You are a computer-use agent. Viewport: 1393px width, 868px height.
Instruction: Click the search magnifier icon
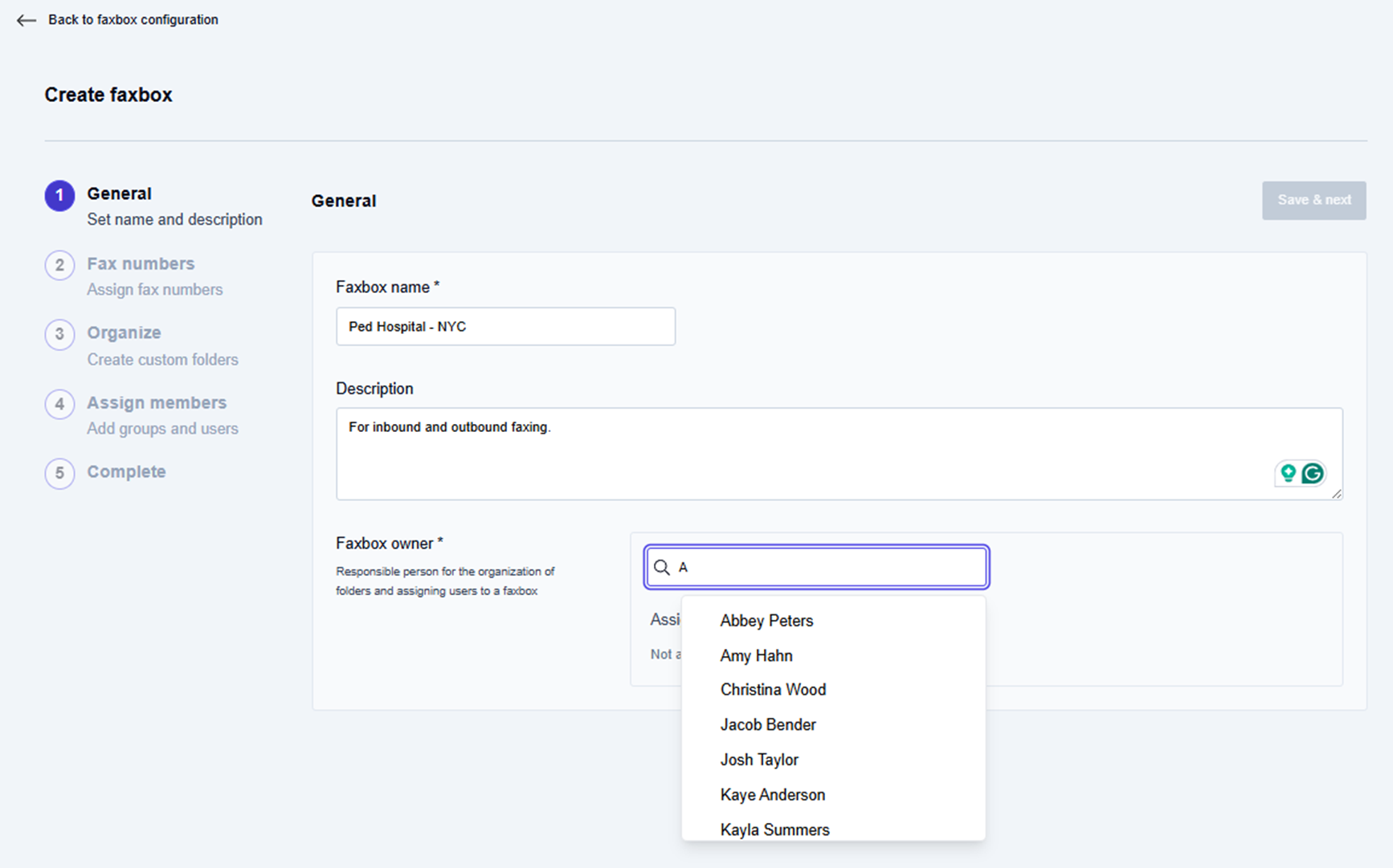[x=662, y=568]
